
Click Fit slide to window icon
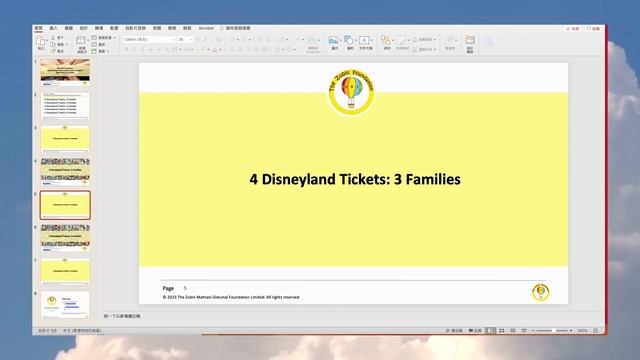(x=596, y=330)
